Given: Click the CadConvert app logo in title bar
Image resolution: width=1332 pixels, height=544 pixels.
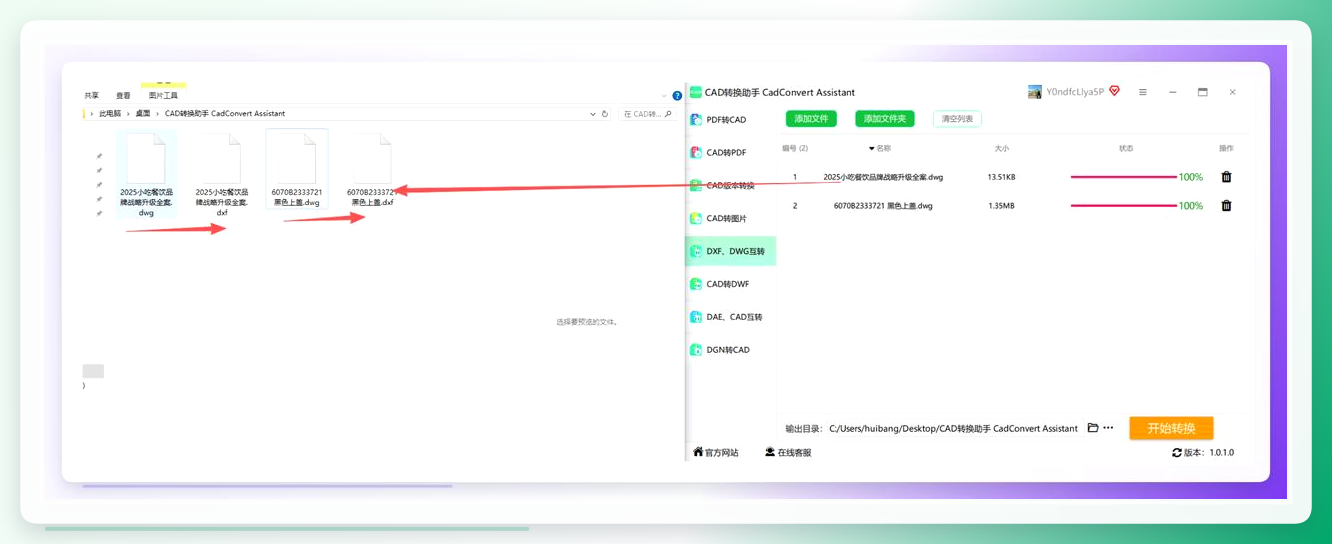Looking at the screenshot, I should pyautogui.click(x=696, y=92).
